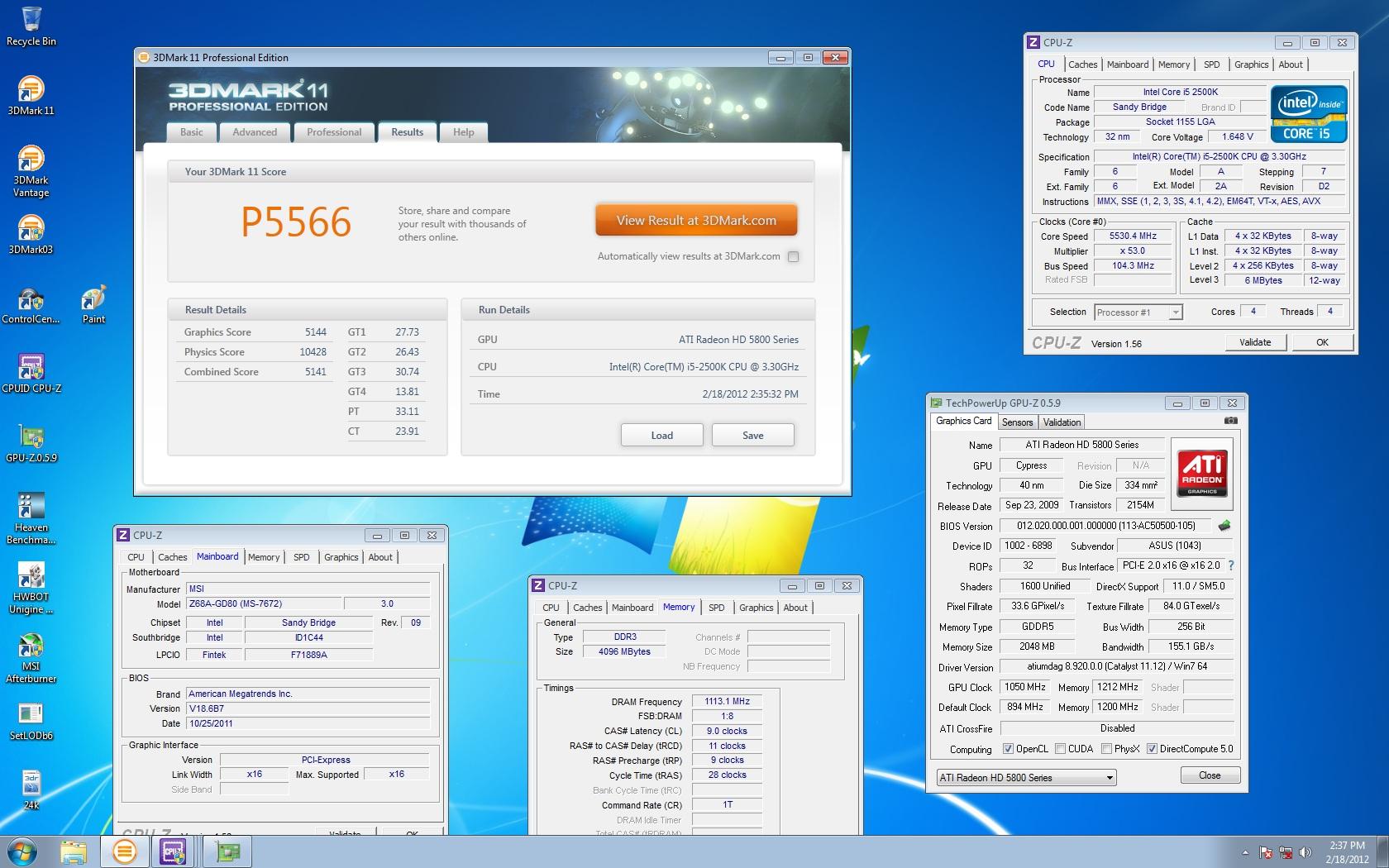This screenshot has width=1389, height=868.
Task: Open ATI Radeon HD 5800 Series GPU dropdown
Action: 1026,778
